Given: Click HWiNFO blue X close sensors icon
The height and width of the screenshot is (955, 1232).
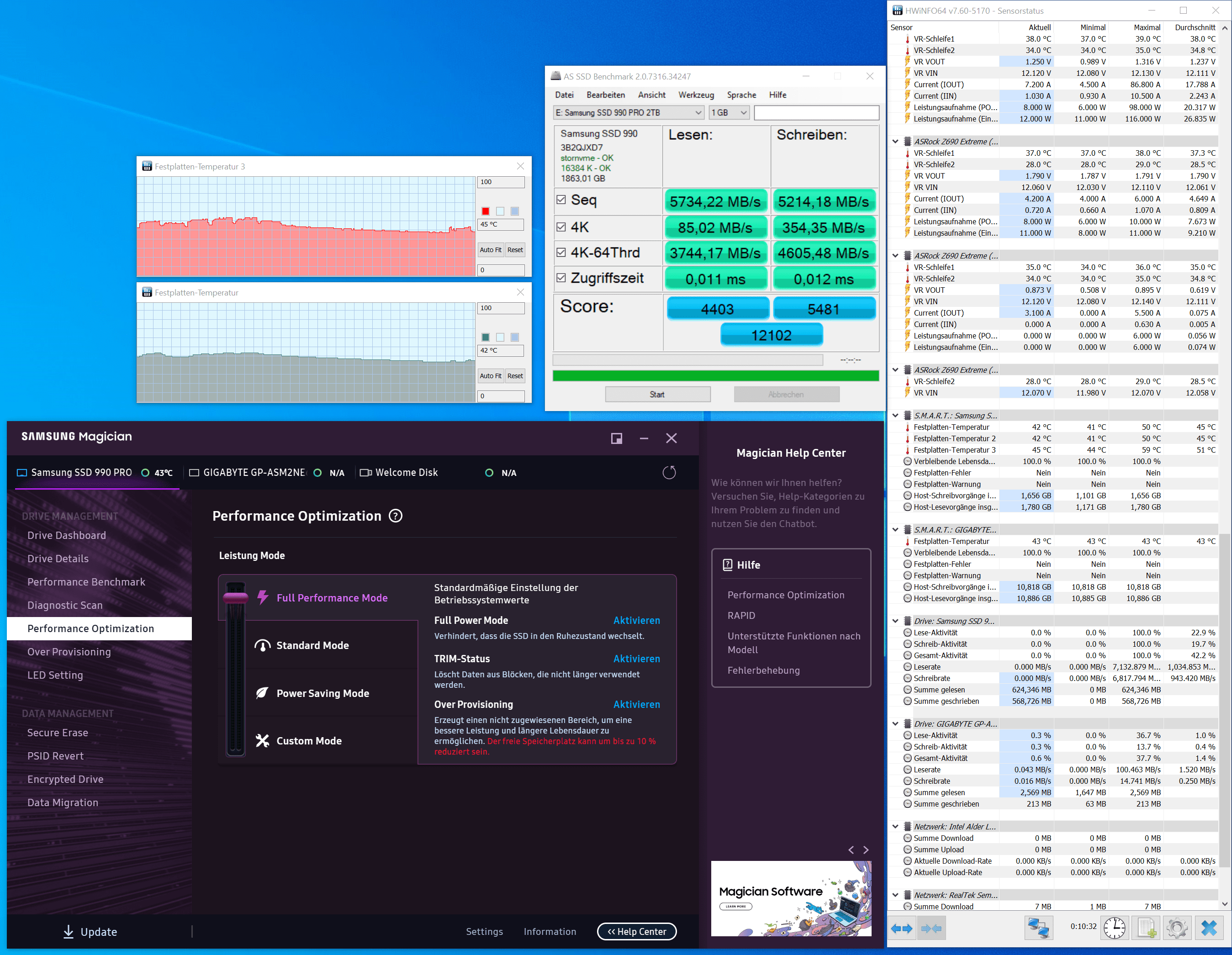Looking at the screenshot, I should tap(1209, 928).
